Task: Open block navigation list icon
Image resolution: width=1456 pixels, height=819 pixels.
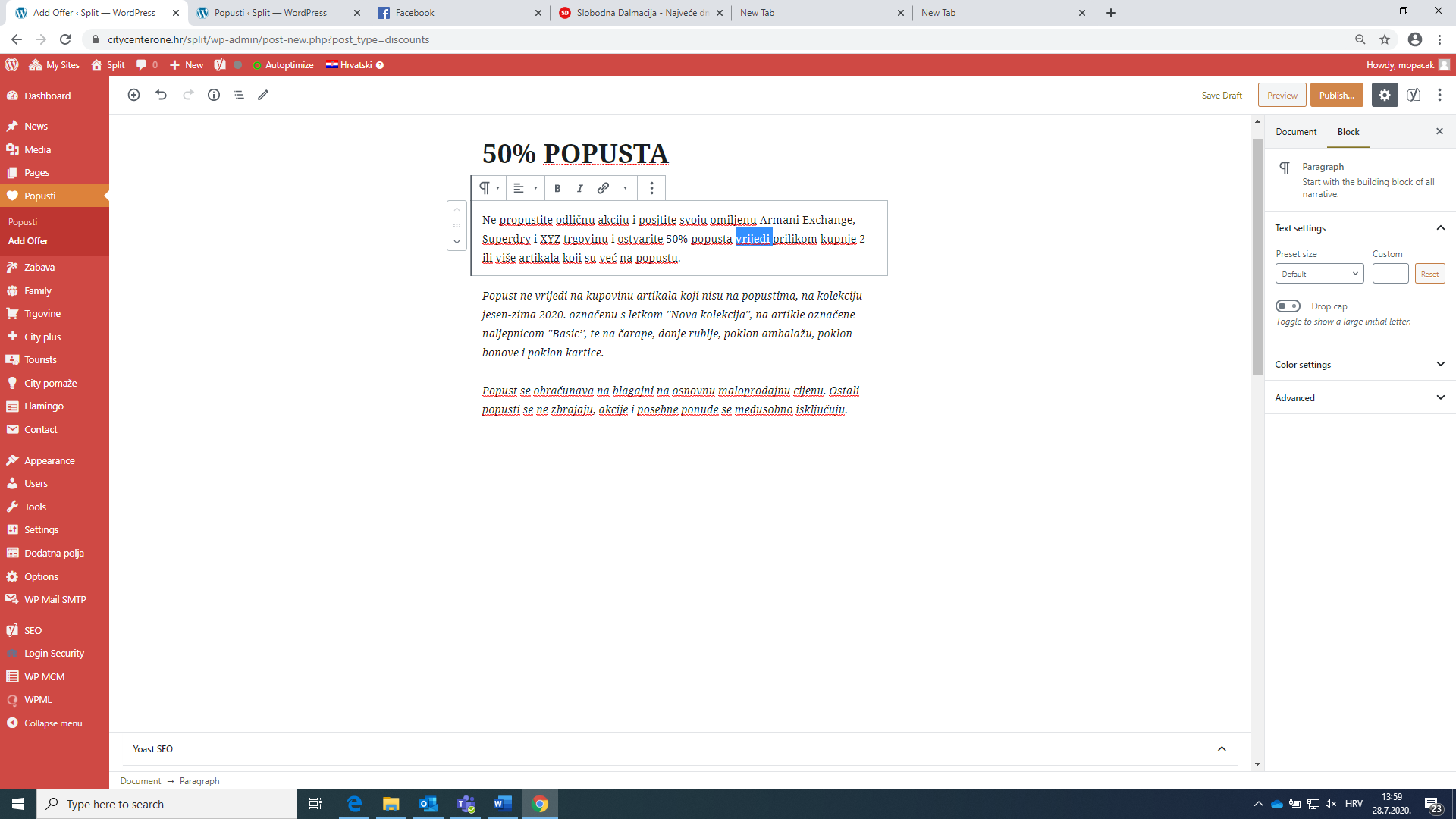Action: point(239,95)
